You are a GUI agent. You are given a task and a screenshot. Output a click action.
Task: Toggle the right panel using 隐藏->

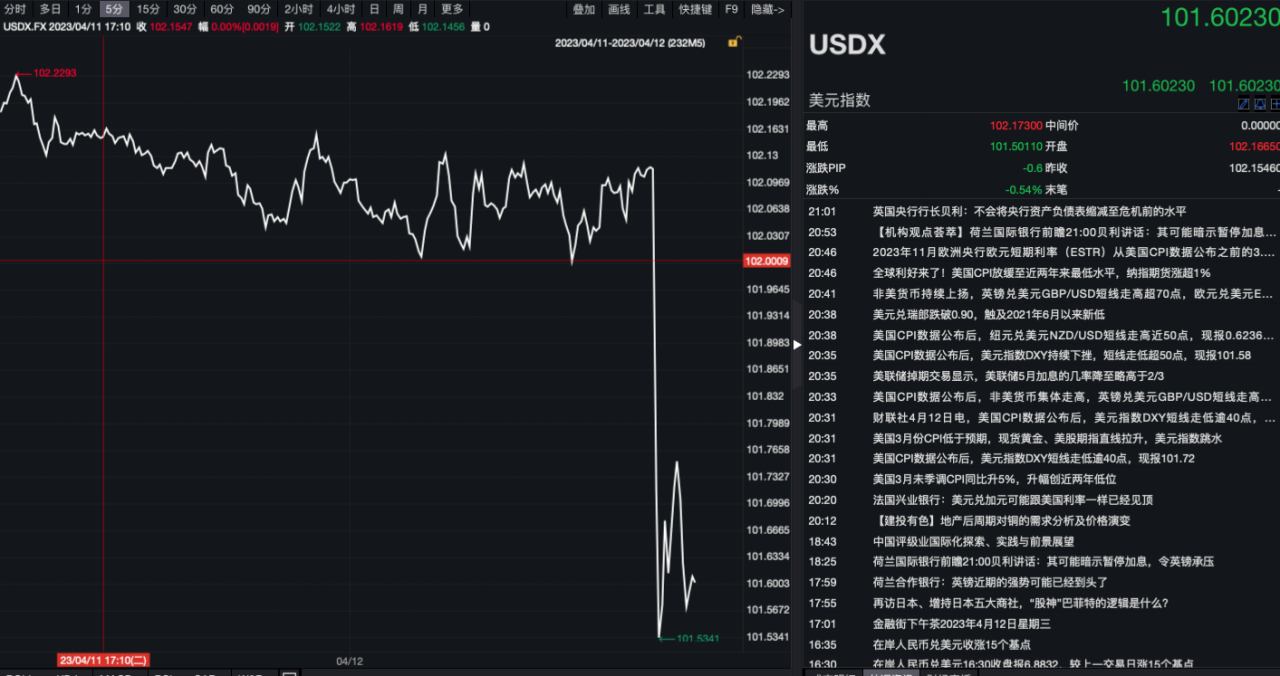pyautogui.click(x=768, y=9)
